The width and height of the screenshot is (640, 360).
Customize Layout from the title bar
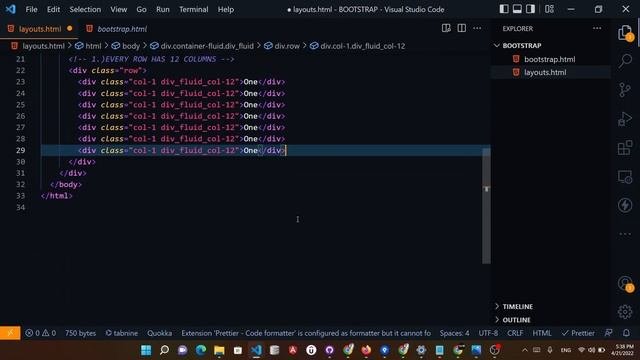(549, 9)
